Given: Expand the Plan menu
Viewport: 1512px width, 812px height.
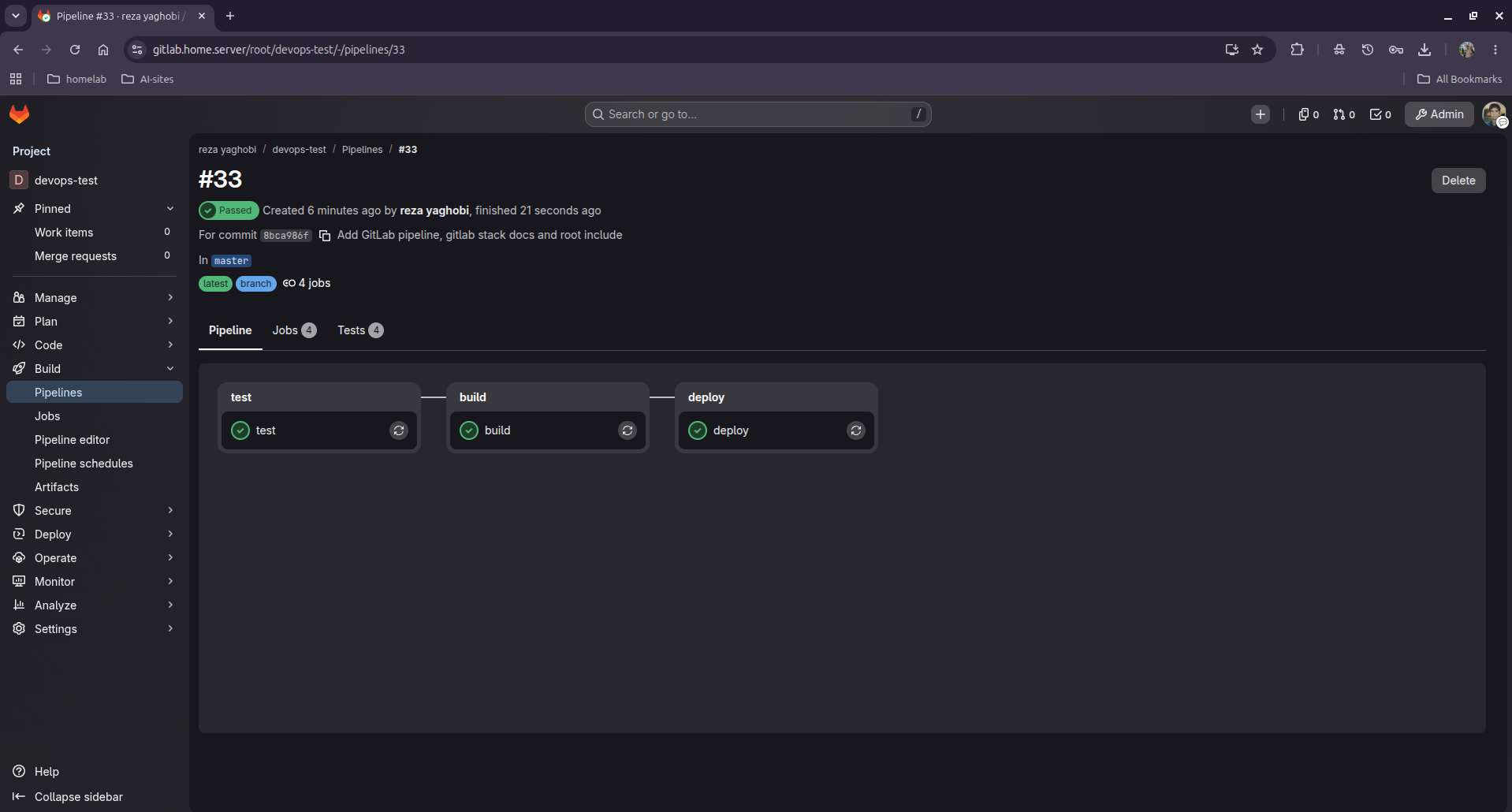Looking at the screenshot, I should click(x=95, y=322).
